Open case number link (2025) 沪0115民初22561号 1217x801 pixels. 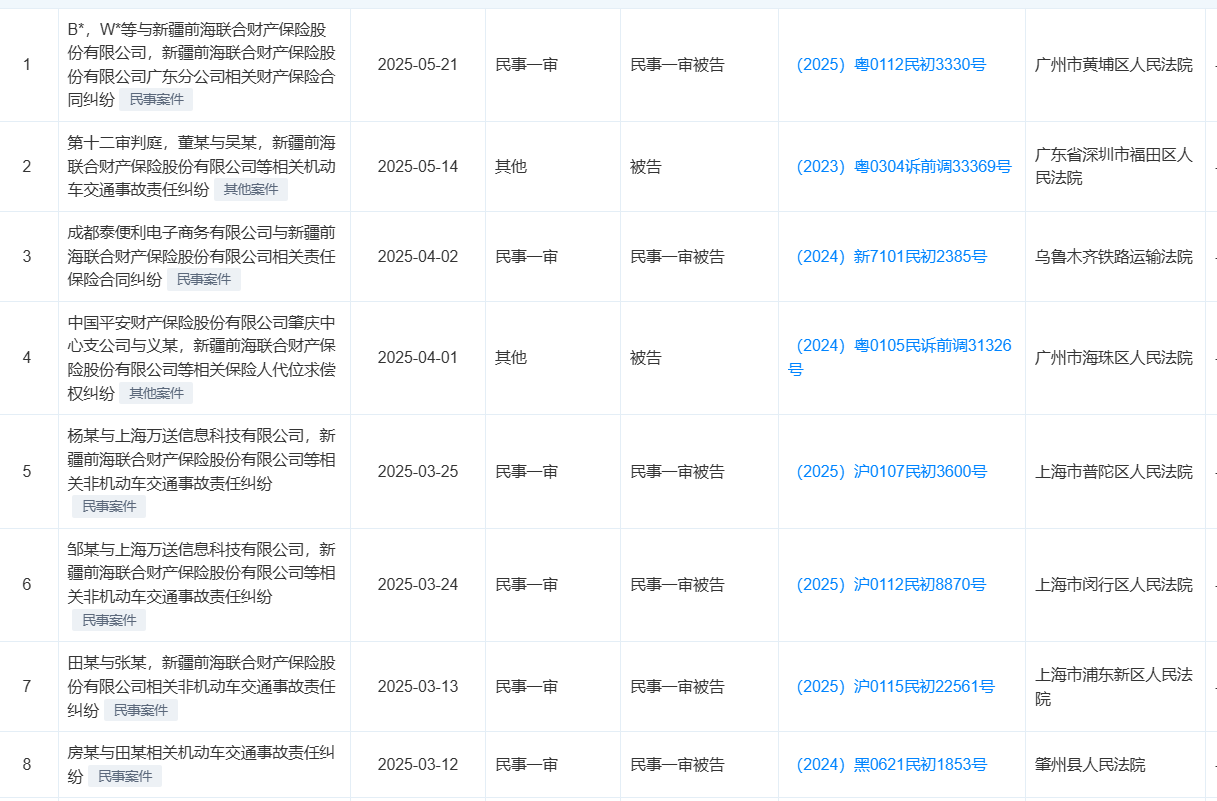point(895,687)
